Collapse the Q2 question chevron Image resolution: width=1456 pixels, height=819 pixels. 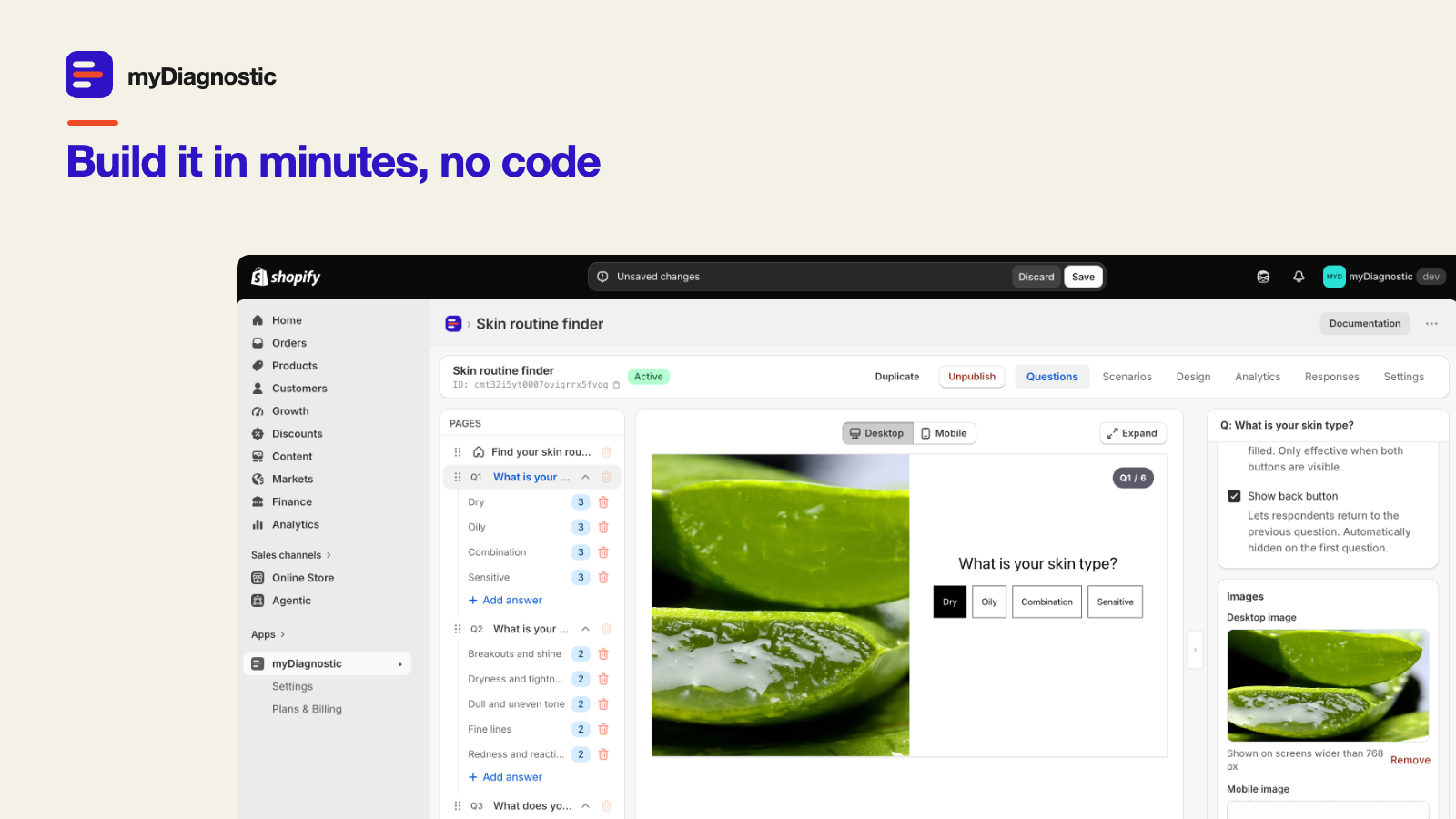(585, 629)
